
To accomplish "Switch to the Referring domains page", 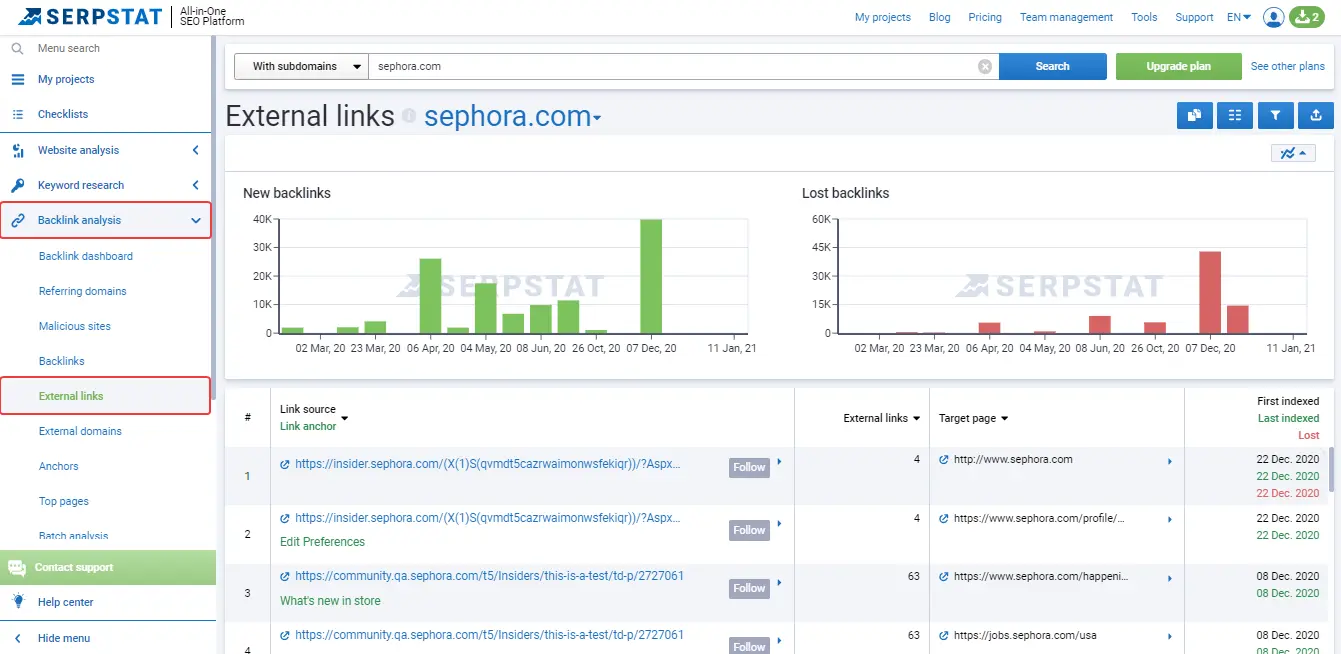I will pyautogui.click(x=82, y=290).
